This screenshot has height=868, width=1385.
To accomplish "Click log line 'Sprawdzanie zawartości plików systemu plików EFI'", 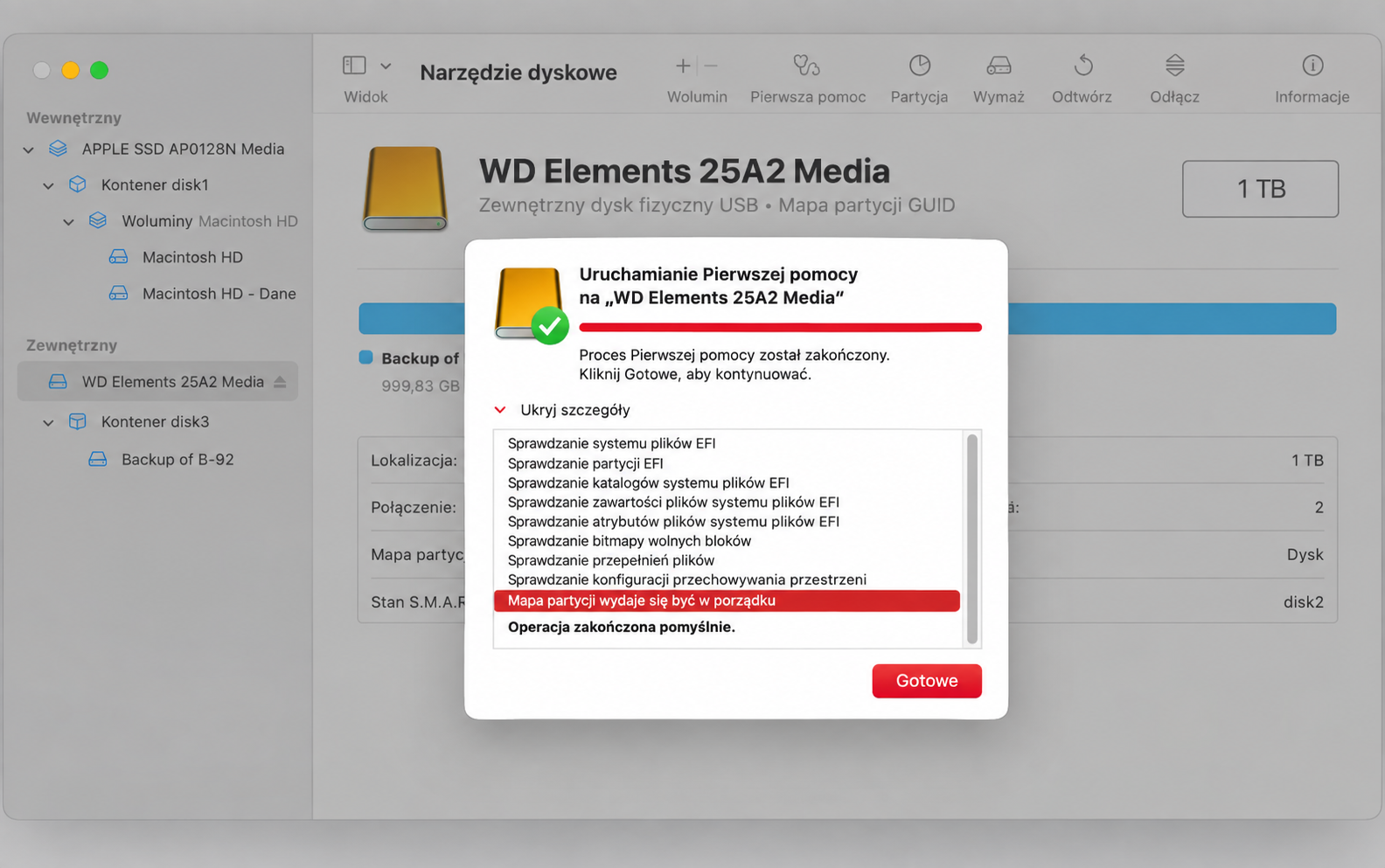I will point(673,502).
